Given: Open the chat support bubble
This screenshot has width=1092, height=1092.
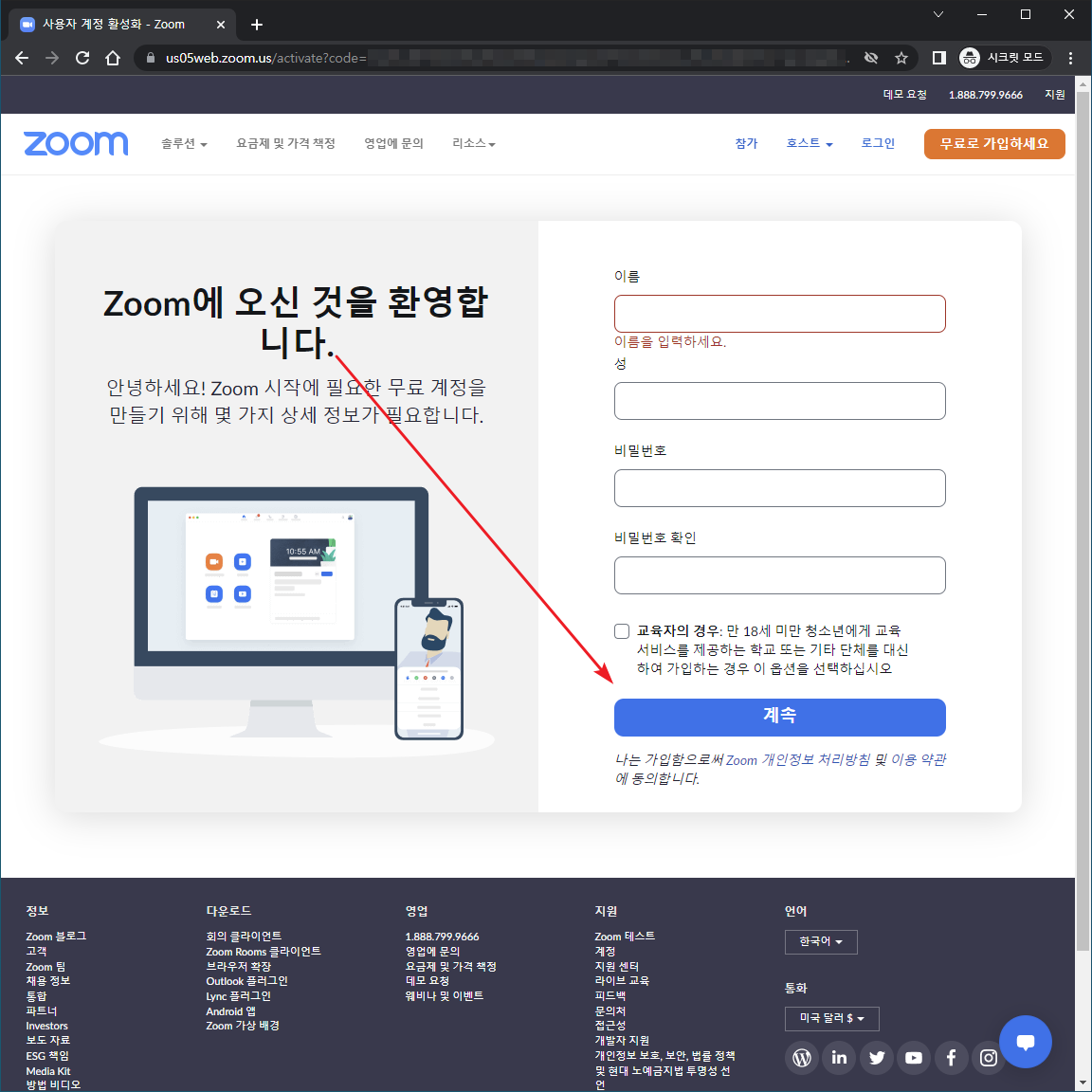Looking at the screenshot, I should pos(1025,1042).
